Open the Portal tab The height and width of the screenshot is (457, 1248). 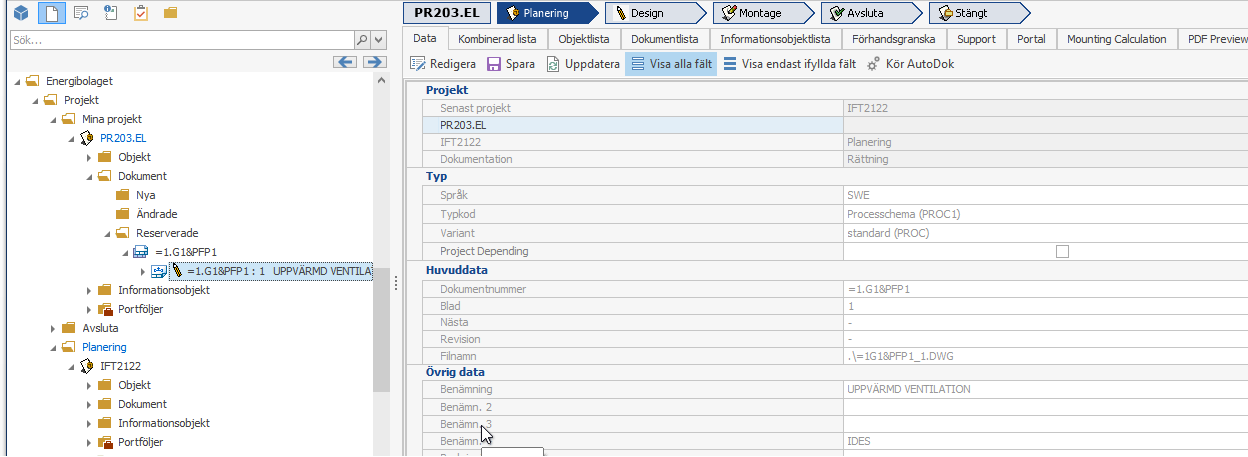tap(1031, 39)
